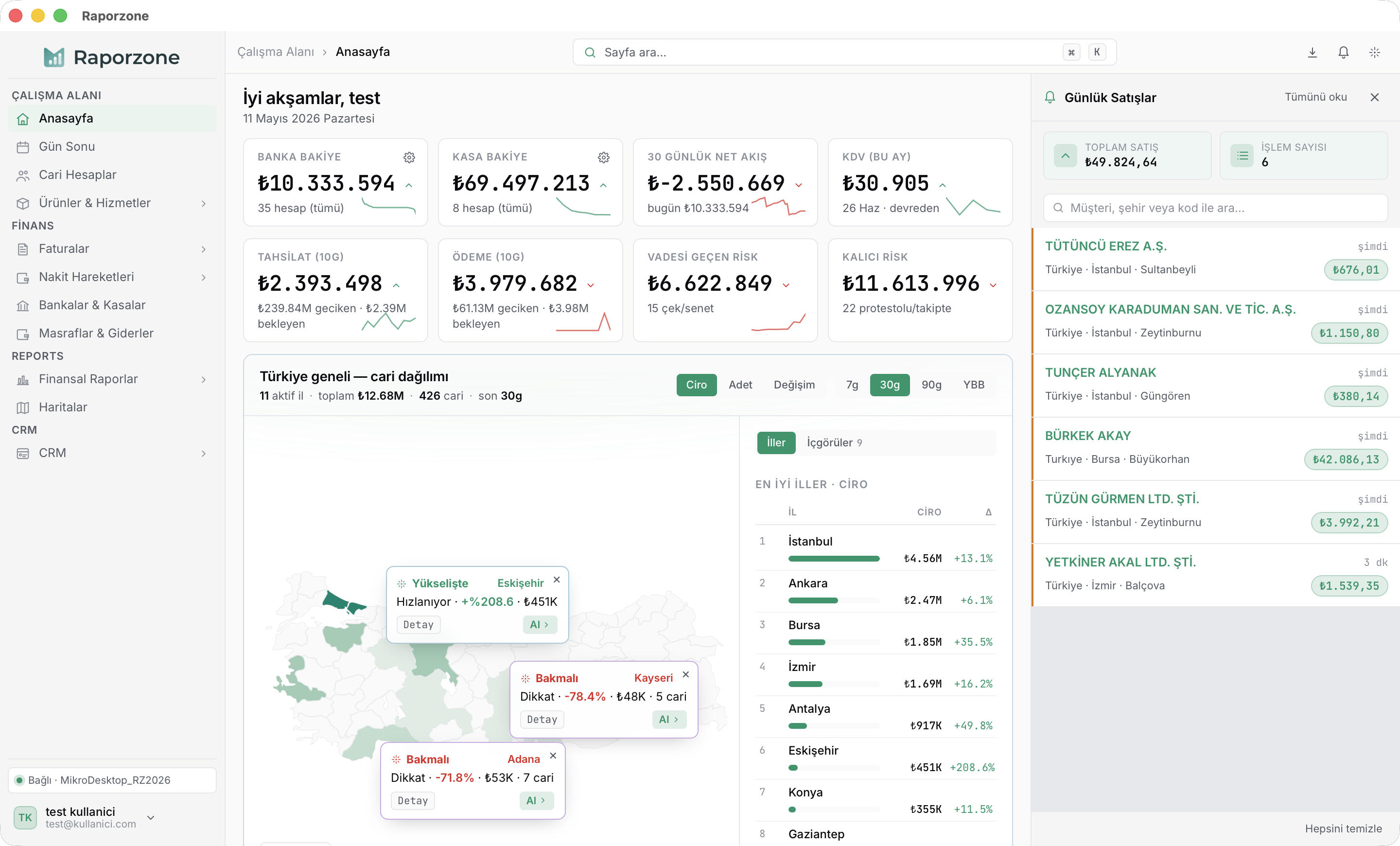Click the down arrow beside 30 Günlük Net Akış
The image size is (1400, 846).
click(x=798, y=185)
